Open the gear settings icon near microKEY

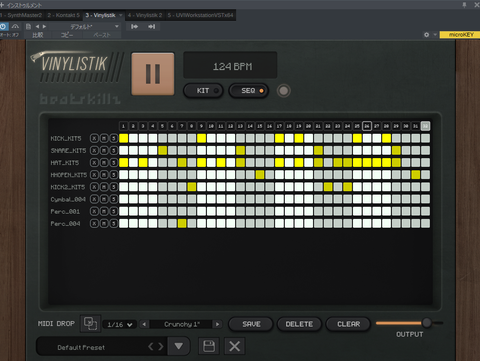point(426,35)
